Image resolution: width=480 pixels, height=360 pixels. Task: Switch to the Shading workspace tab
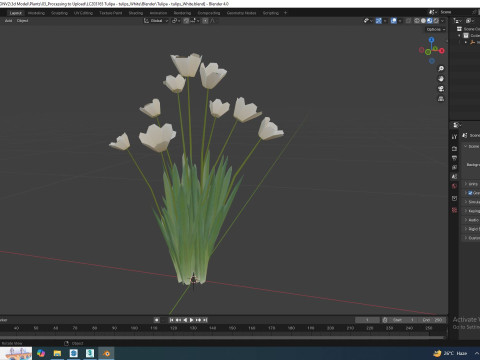coord(136,13)
